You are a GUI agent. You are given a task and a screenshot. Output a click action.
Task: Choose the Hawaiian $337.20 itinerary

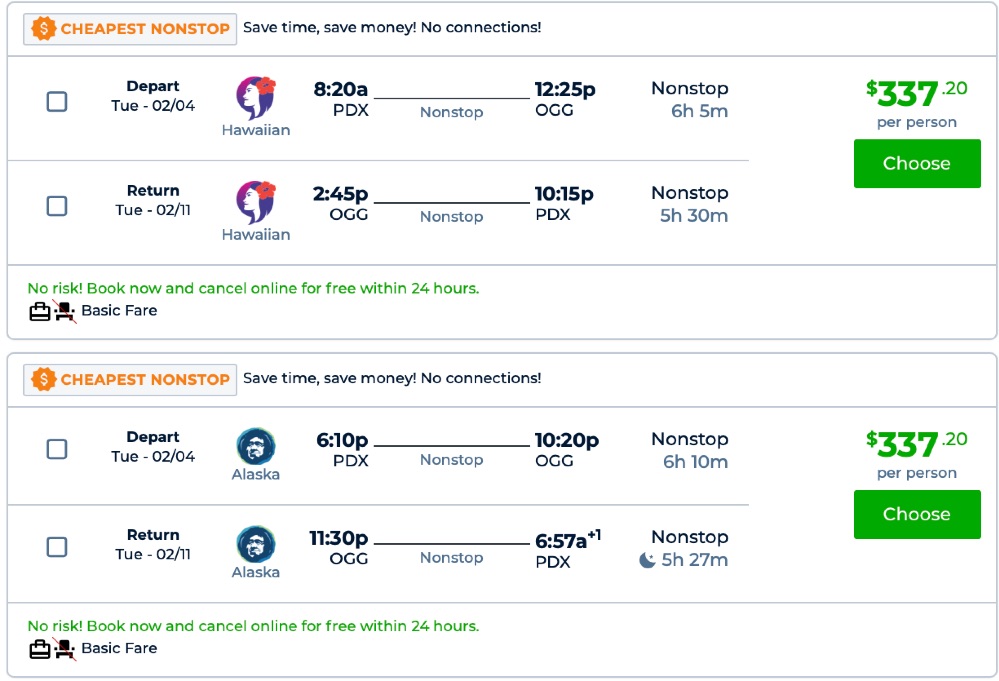pos(916,164)
